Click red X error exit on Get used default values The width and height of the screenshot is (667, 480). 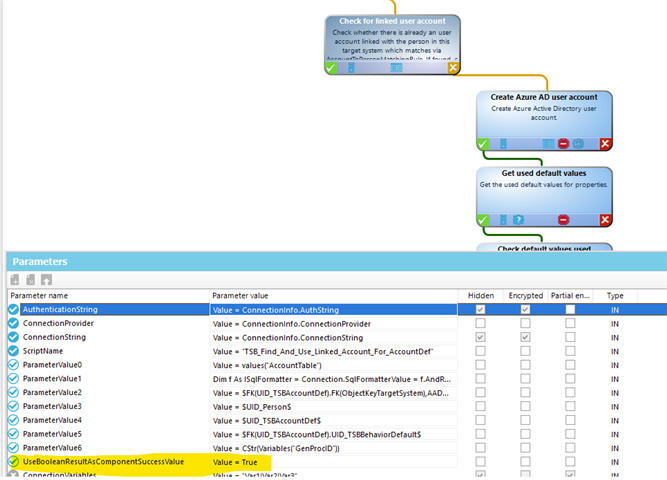coord(605,220)
